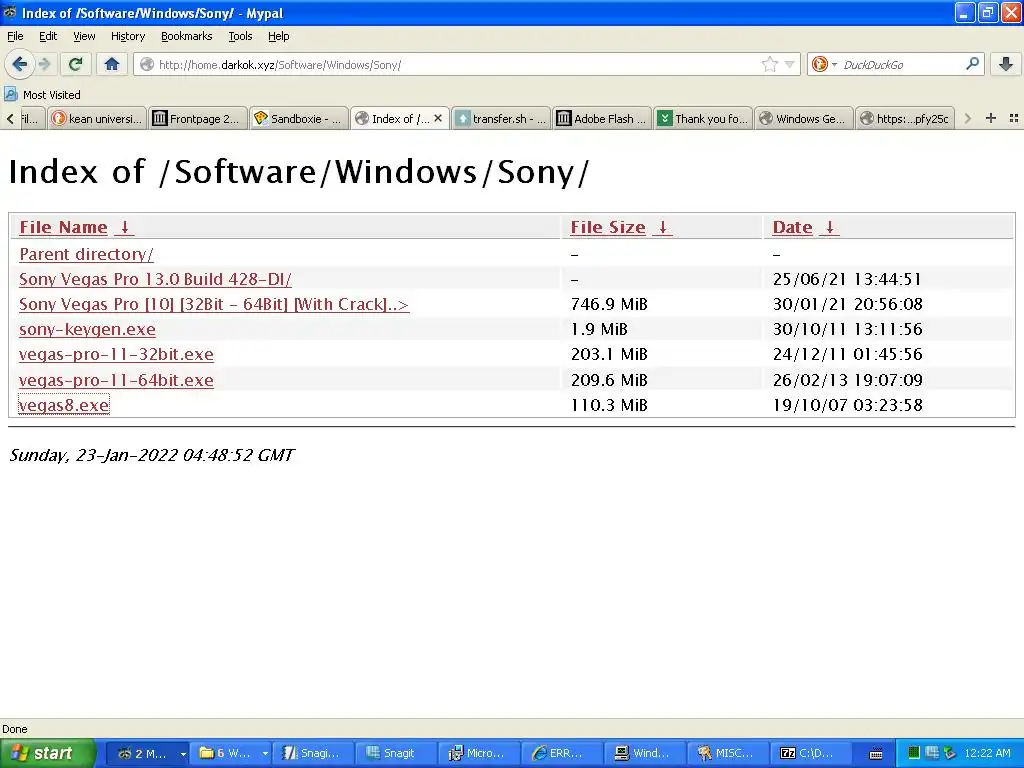
Task: Switch to the 7-Zip C:\D... taskbar item
Action: (x=810, y=754)
